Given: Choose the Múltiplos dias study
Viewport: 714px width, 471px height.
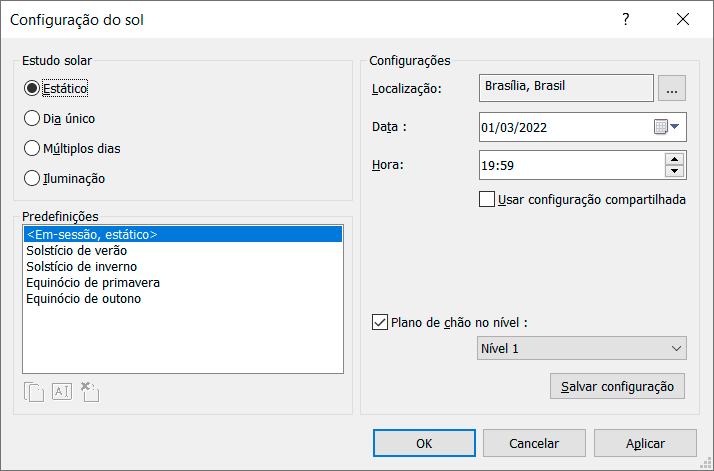Looking at the screenshot, I should click(32, 148).
